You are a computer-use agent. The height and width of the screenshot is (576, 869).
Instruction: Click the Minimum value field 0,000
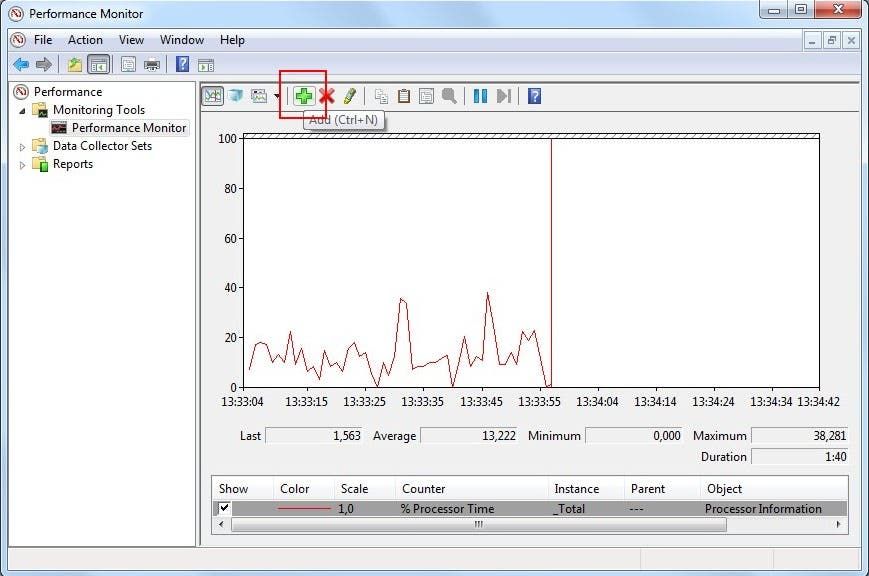tap(634, 436)
